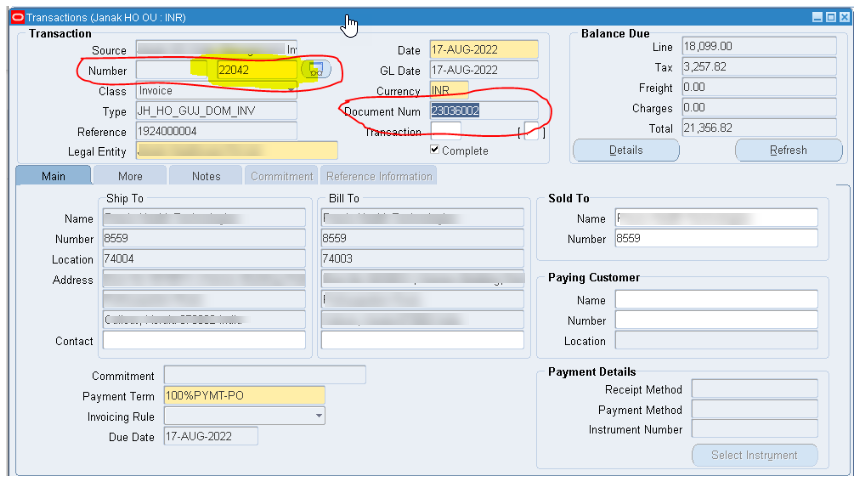This screenshot has height=480, width=855.
Task: Click the Payment Term field 100%PYMT-PO
Action: pos(244,395)
